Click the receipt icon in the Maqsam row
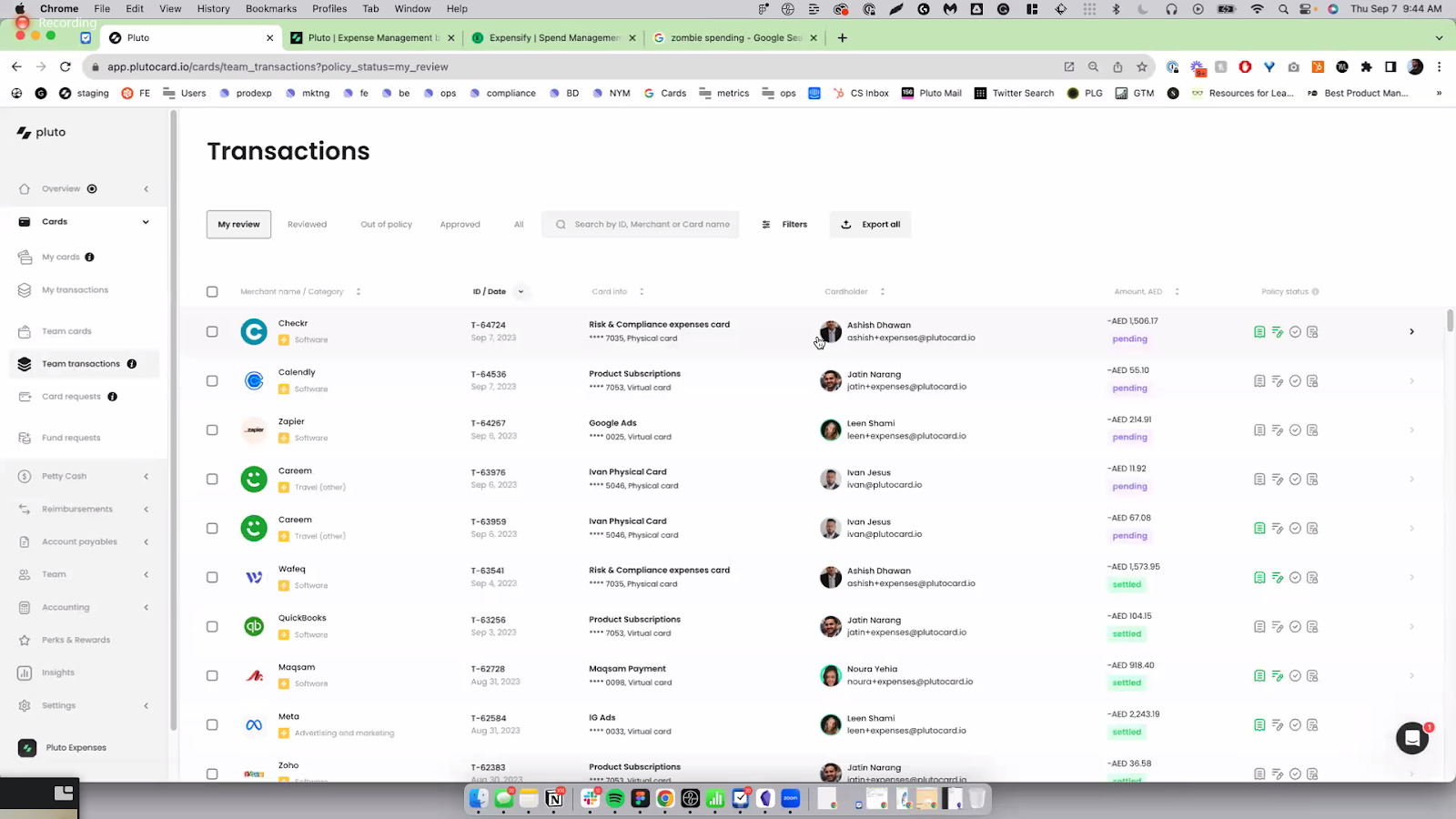The height and width of the screenshot is (819, 1456). [1259, 676]
